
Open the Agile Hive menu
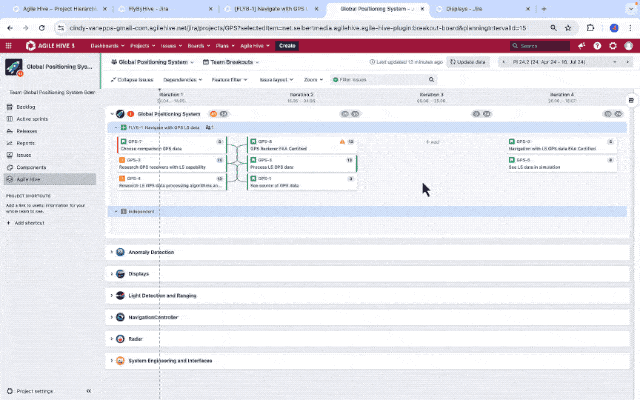255,46
